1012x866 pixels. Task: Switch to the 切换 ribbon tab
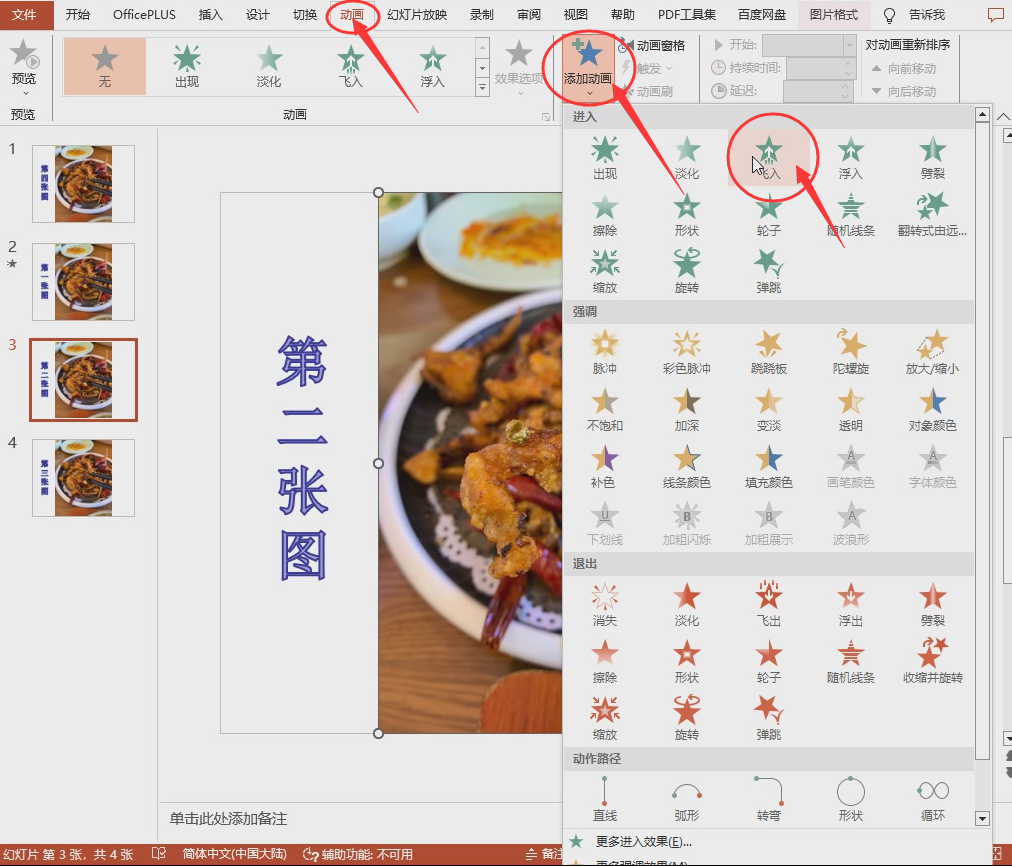[x=306, y=15]
